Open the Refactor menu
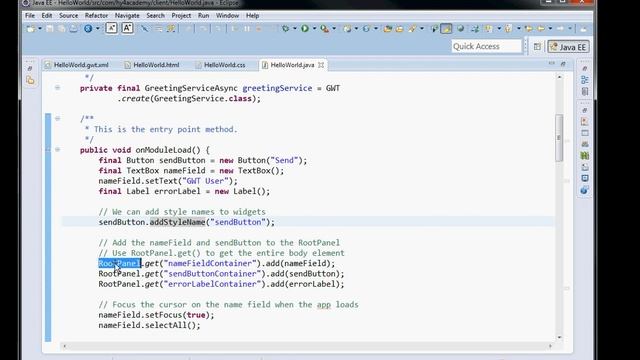Screen dimensions: 640x360 click(x=96, y=16)
